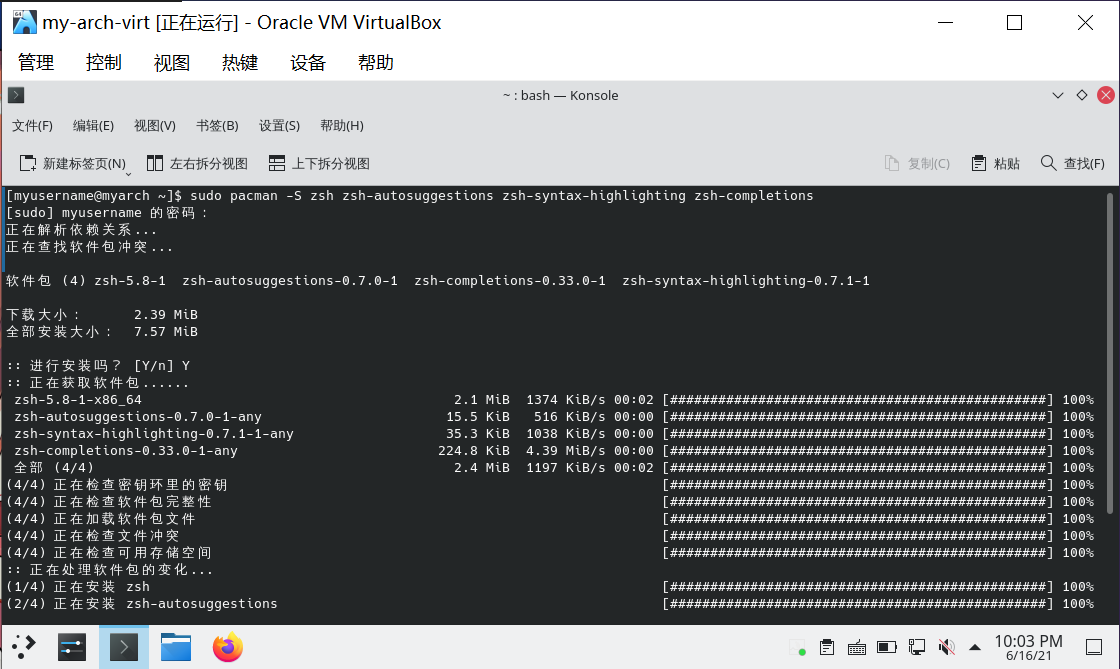The image size is (1120, 669).
Task: Open the application launcher menu
Action: pyautogui.click(x=23, y=647)
